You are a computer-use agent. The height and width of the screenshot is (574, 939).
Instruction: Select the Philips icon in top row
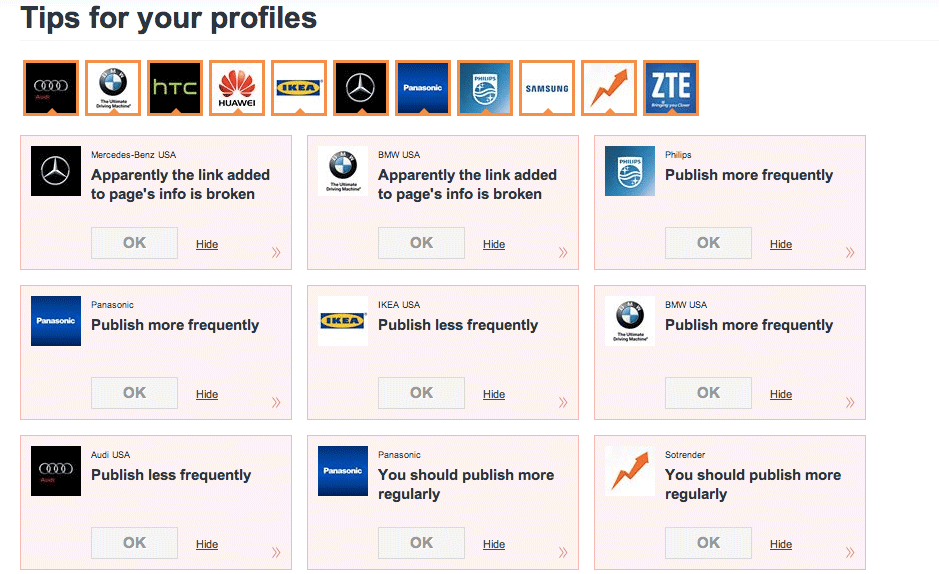484,88
